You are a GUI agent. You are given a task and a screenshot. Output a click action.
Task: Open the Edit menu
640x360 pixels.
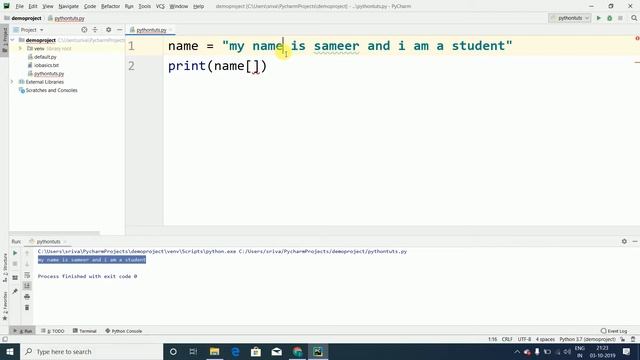(x=33, y=6)
